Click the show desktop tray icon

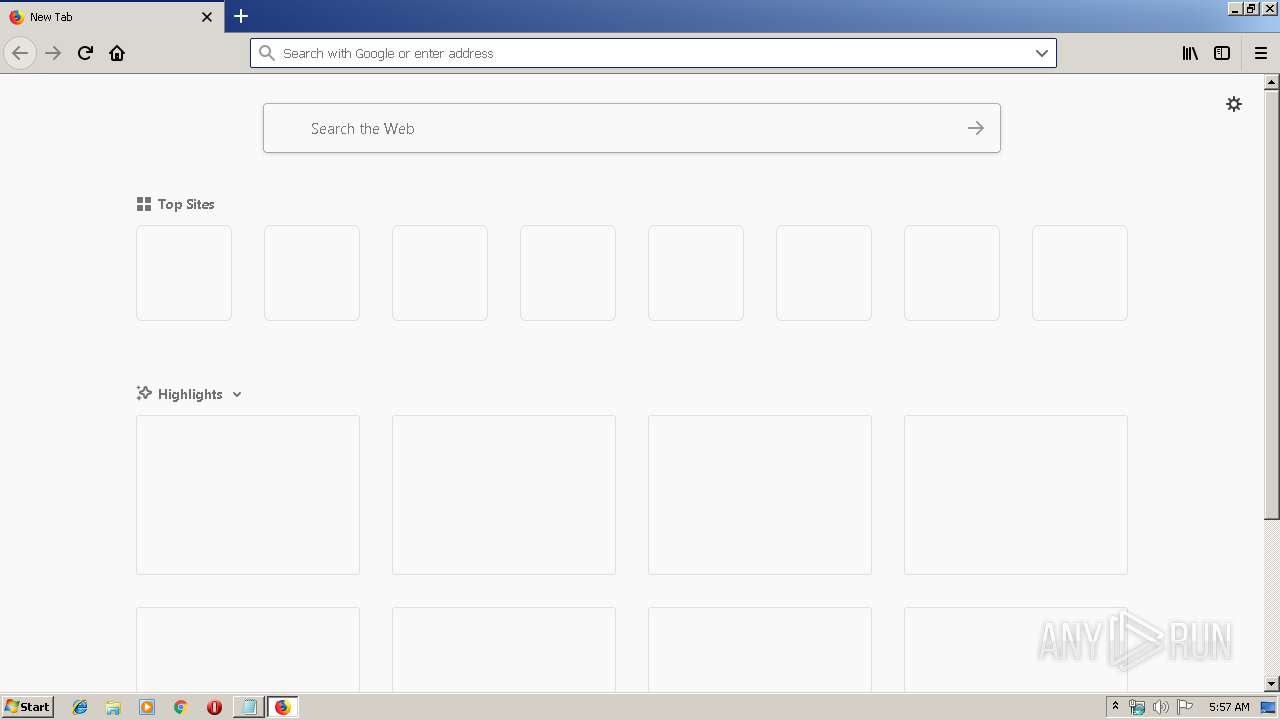click(x=1268, y=707)
